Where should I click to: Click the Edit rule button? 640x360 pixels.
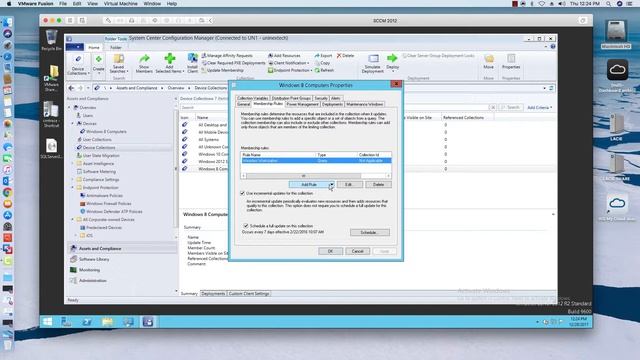point(349,184)
